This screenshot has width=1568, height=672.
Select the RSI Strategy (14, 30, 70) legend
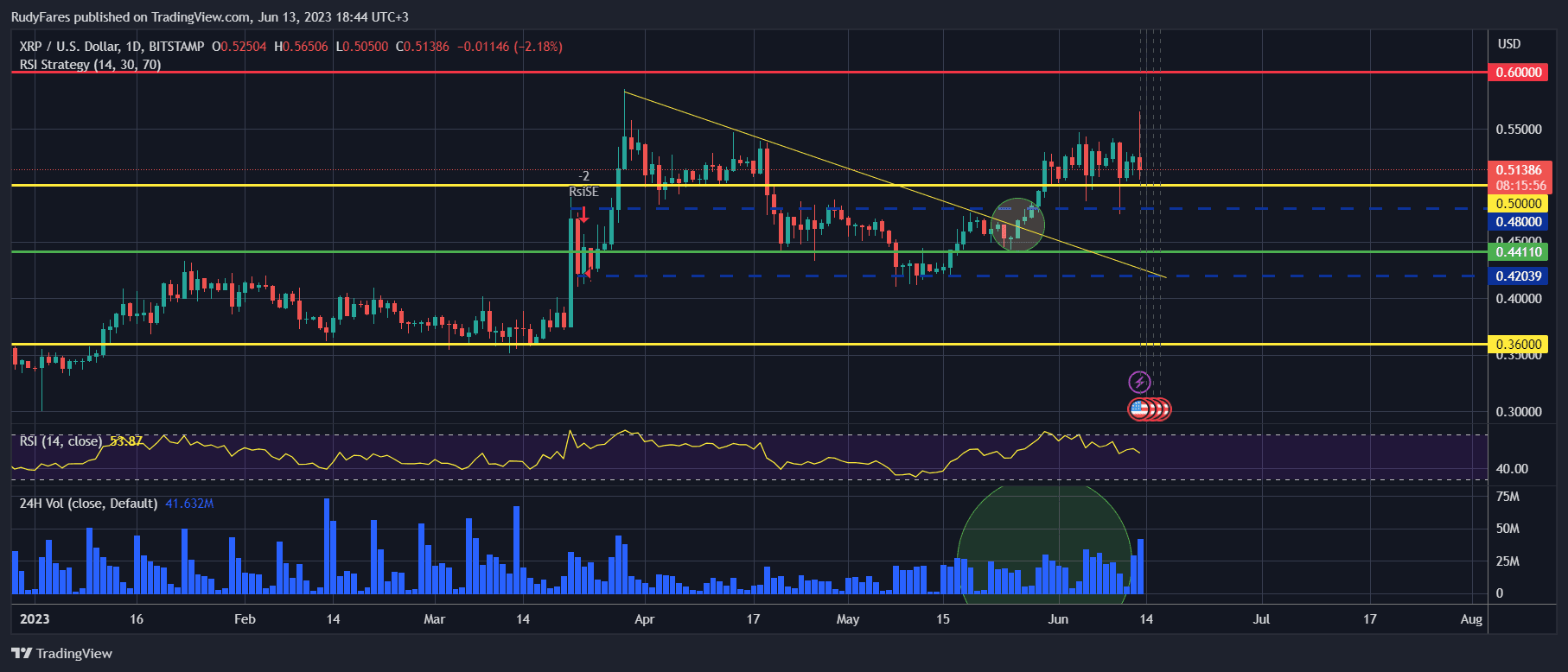[x=90, y=65]
